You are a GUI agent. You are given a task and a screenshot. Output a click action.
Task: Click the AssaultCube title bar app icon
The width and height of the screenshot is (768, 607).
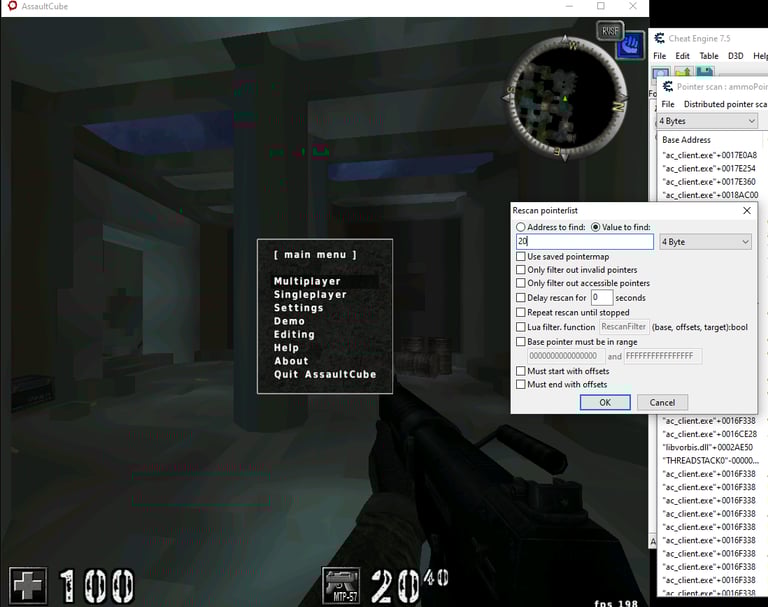click(12, 6)
